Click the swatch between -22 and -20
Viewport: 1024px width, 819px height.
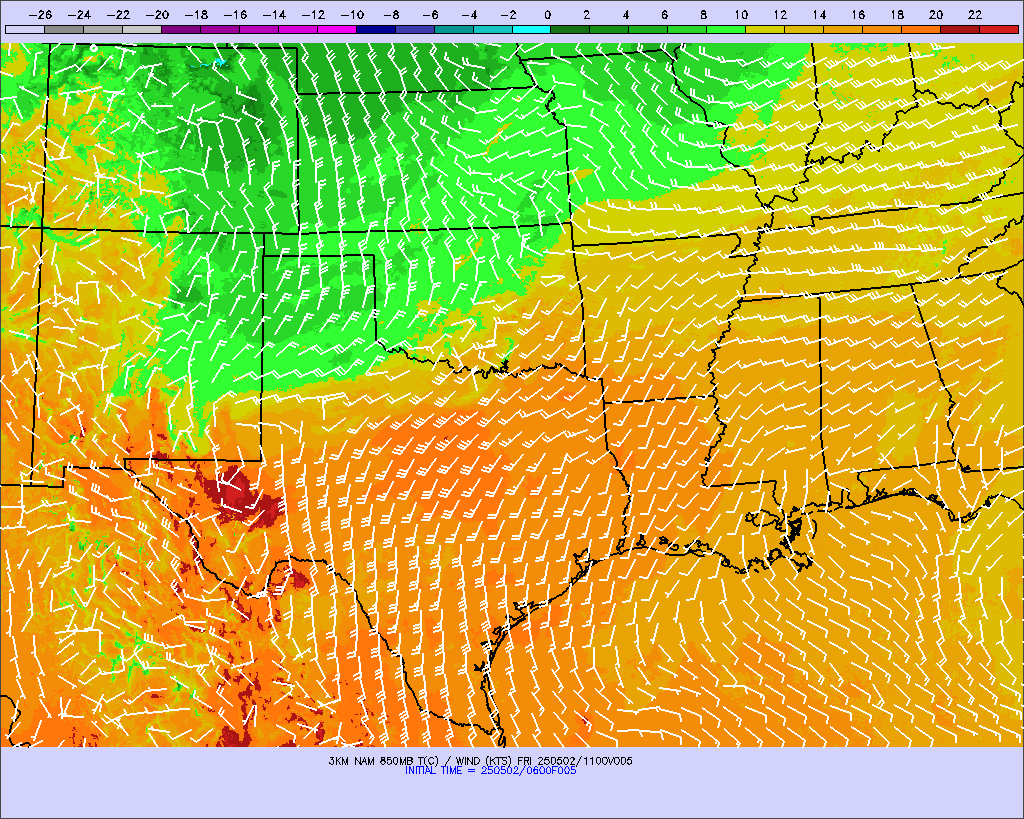tap(142, 29)
